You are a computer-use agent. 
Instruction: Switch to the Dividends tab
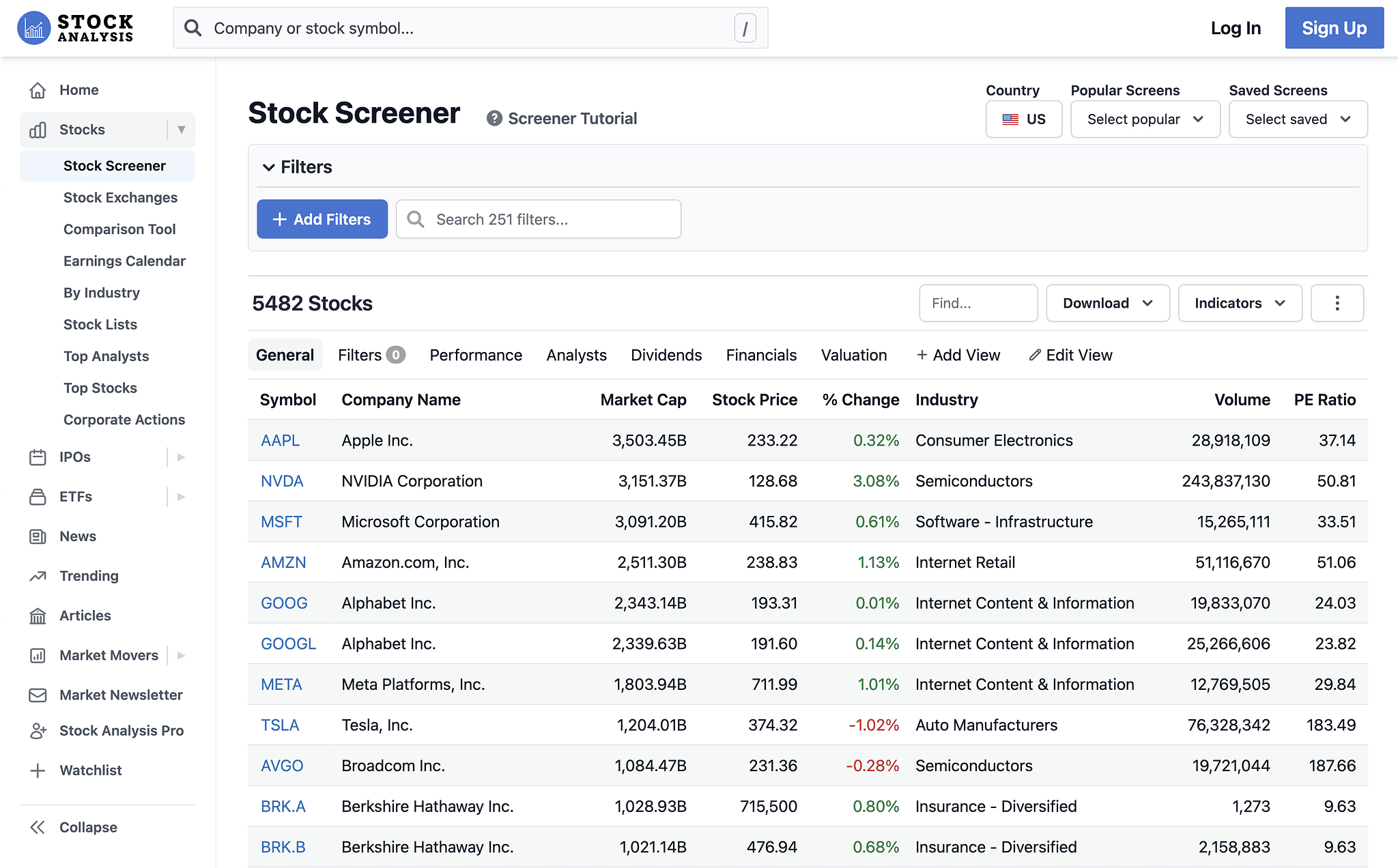coord(666,355)
